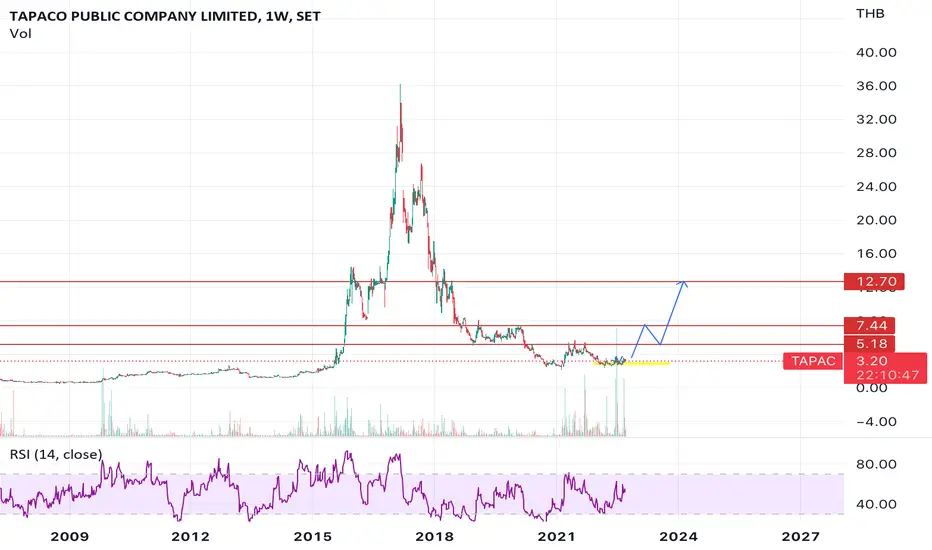Select the 12.70 price level label
This screenshot has width=932, height=550.
[874, 281]
